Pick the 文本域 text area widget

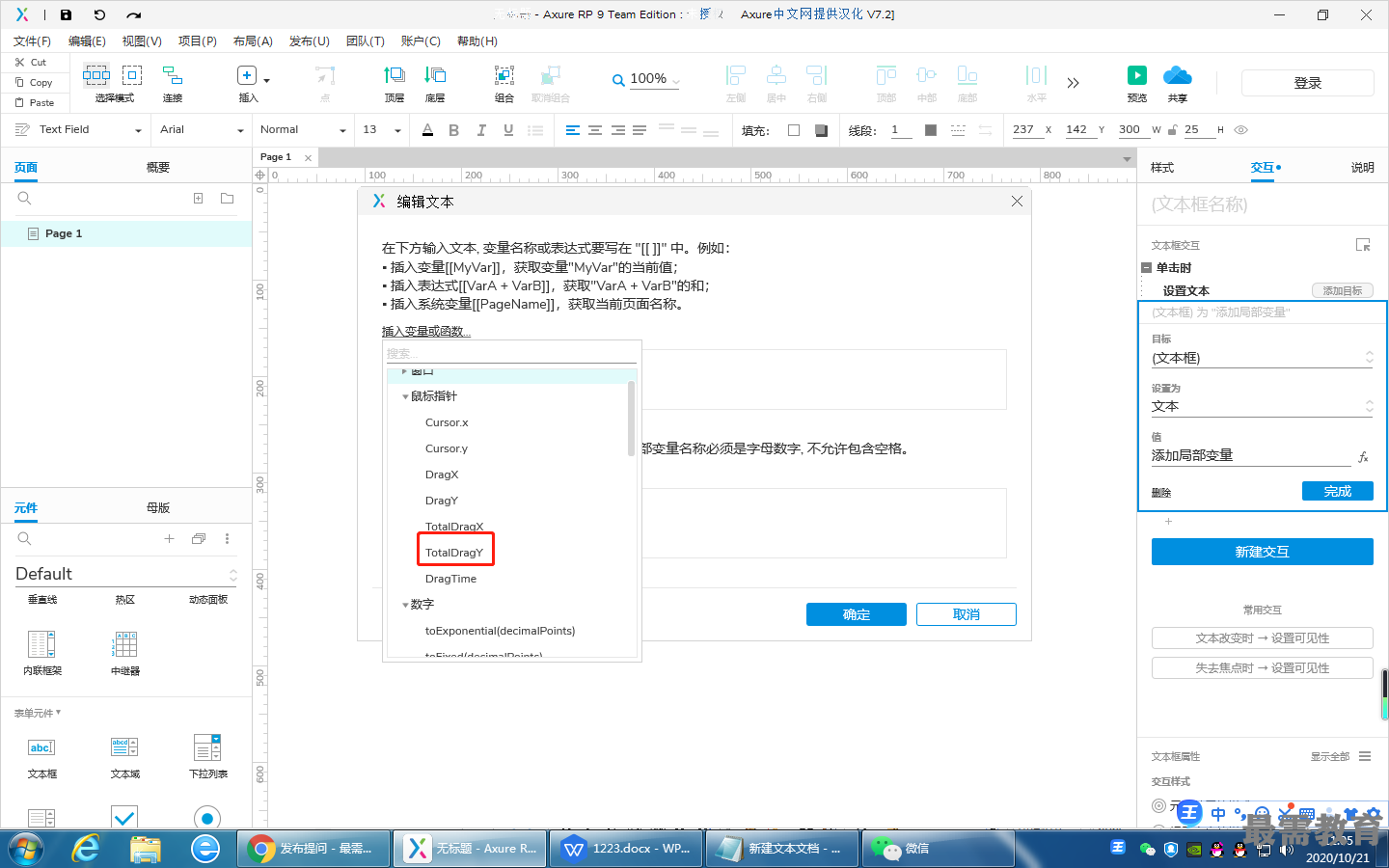click(124, 758)
